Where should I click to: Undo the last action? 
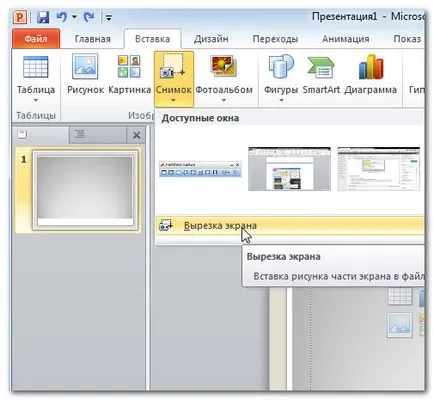62,17
